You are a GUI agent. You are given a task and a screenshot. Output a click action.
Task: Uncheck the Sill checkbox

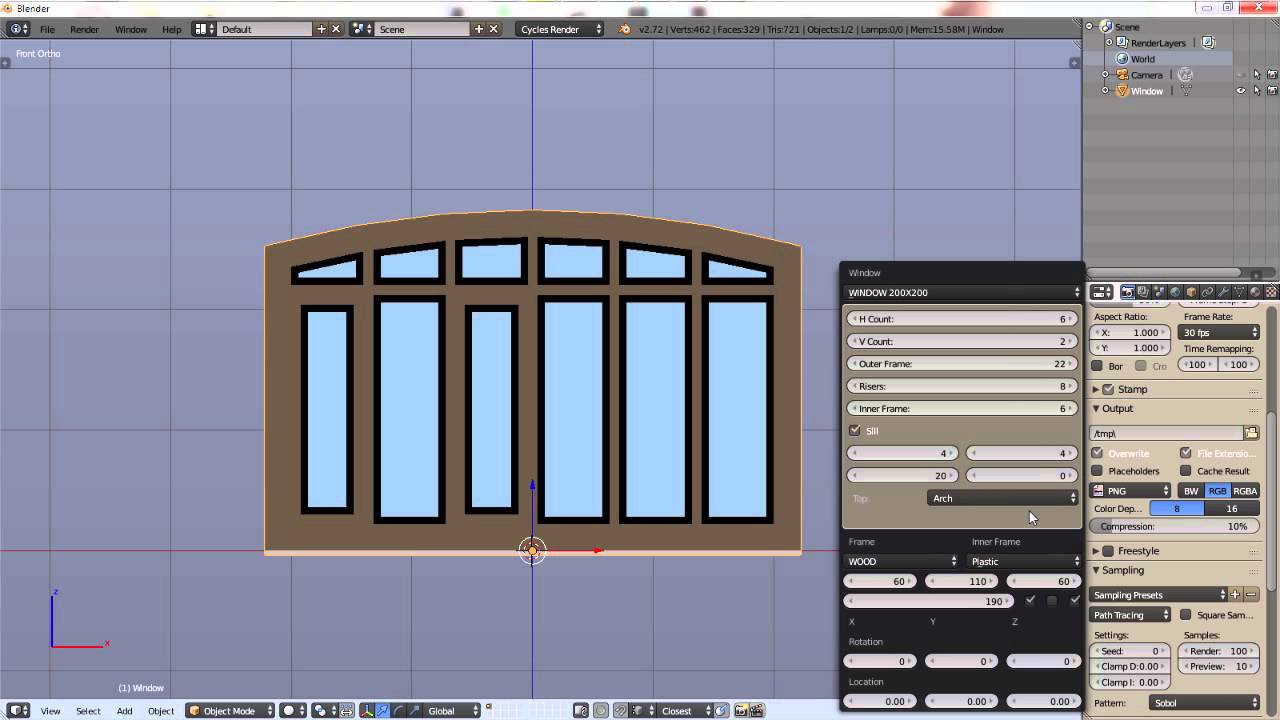click(x=854, y=431)
